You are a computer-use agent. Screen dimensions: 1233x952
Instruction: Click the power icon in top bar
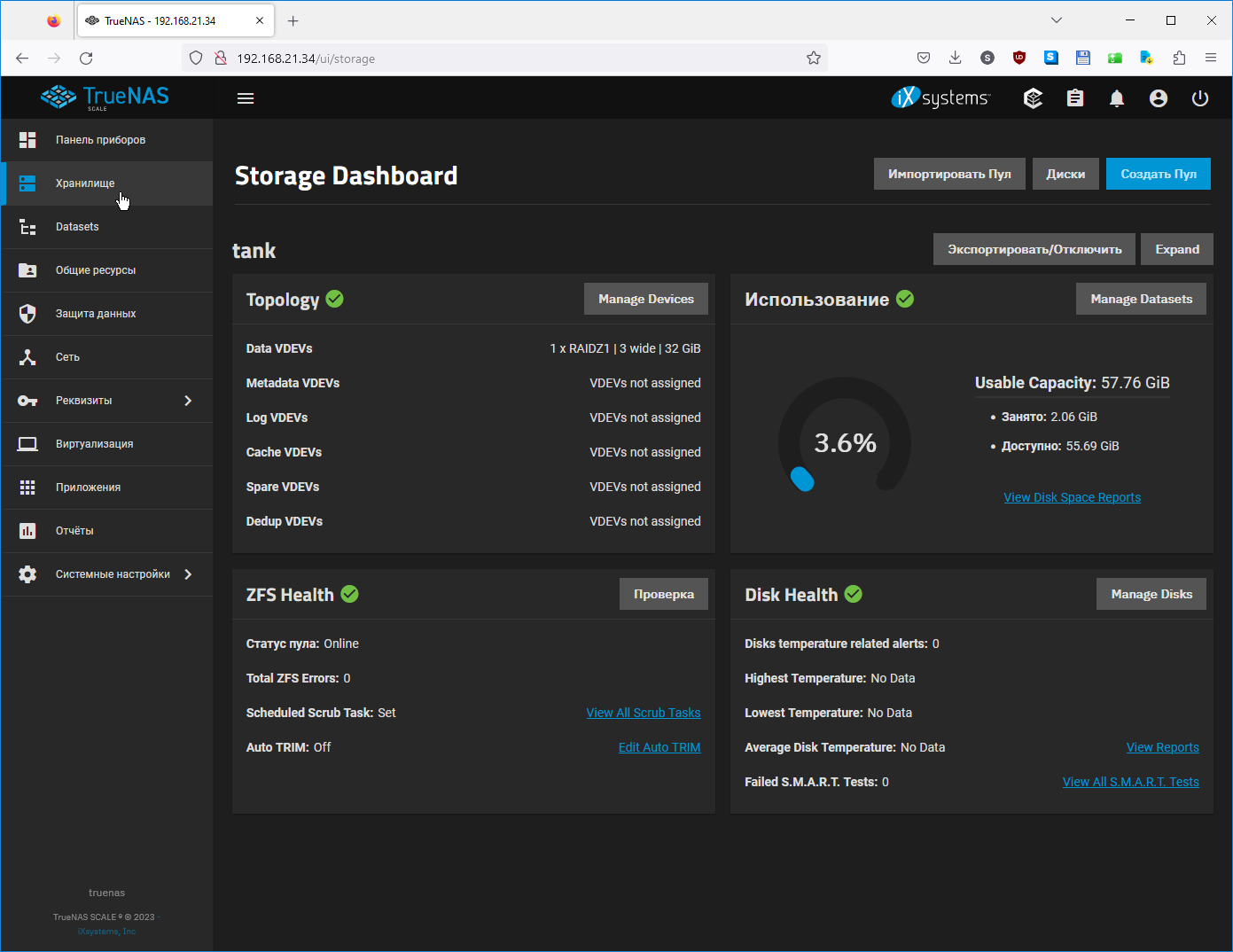(x=1200, y=98)
